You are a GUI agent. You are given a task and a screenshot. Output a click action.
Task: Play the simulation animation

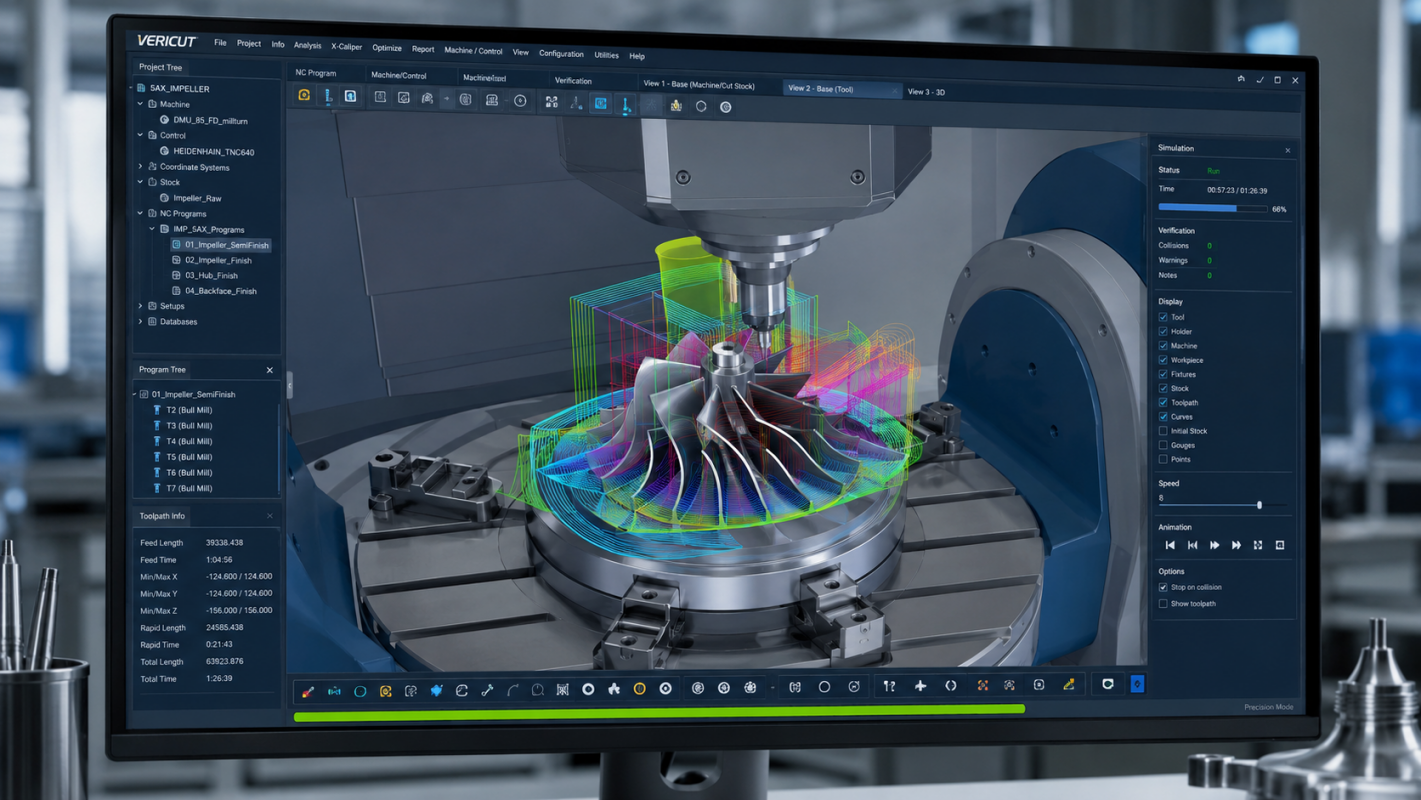[1214, 545]
